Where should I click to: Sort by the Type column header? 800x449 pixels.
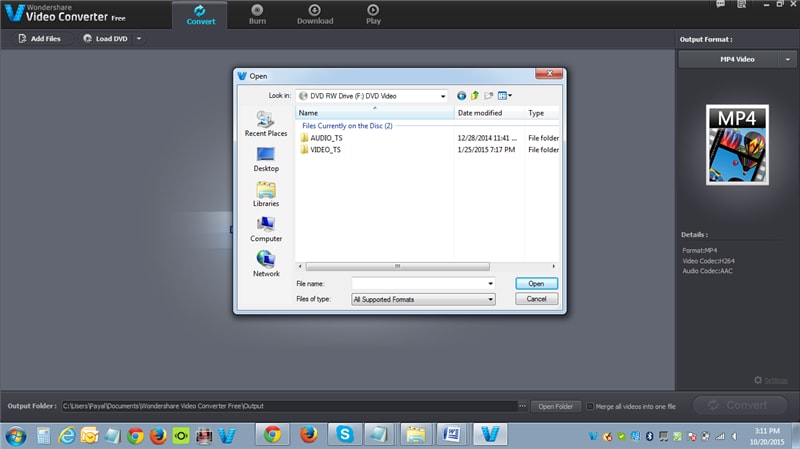tap(542, 113)
